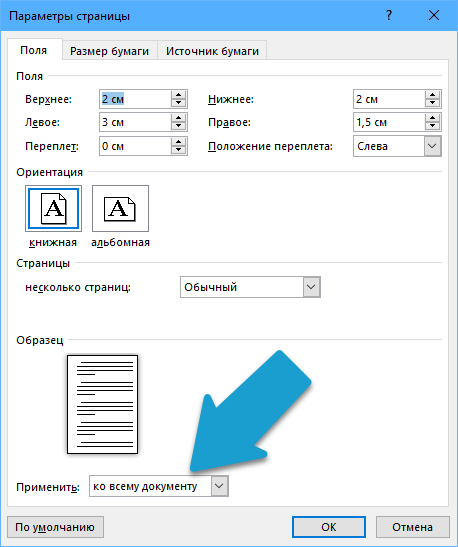
Task: Click the Отмена button
Action: click(412, 527)
